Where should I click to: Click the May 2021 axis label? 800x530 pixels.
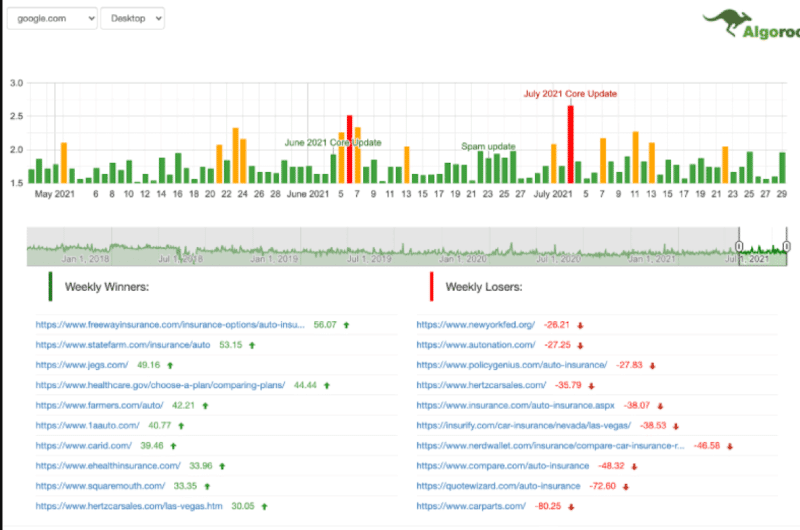pos(55,194)
